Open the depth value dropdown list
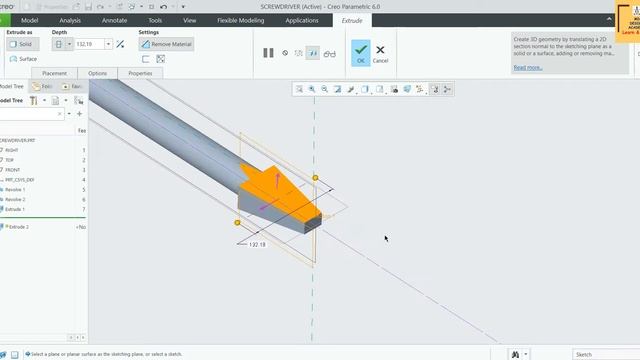Viewport: 640px width, 360px height. point(108,44)
